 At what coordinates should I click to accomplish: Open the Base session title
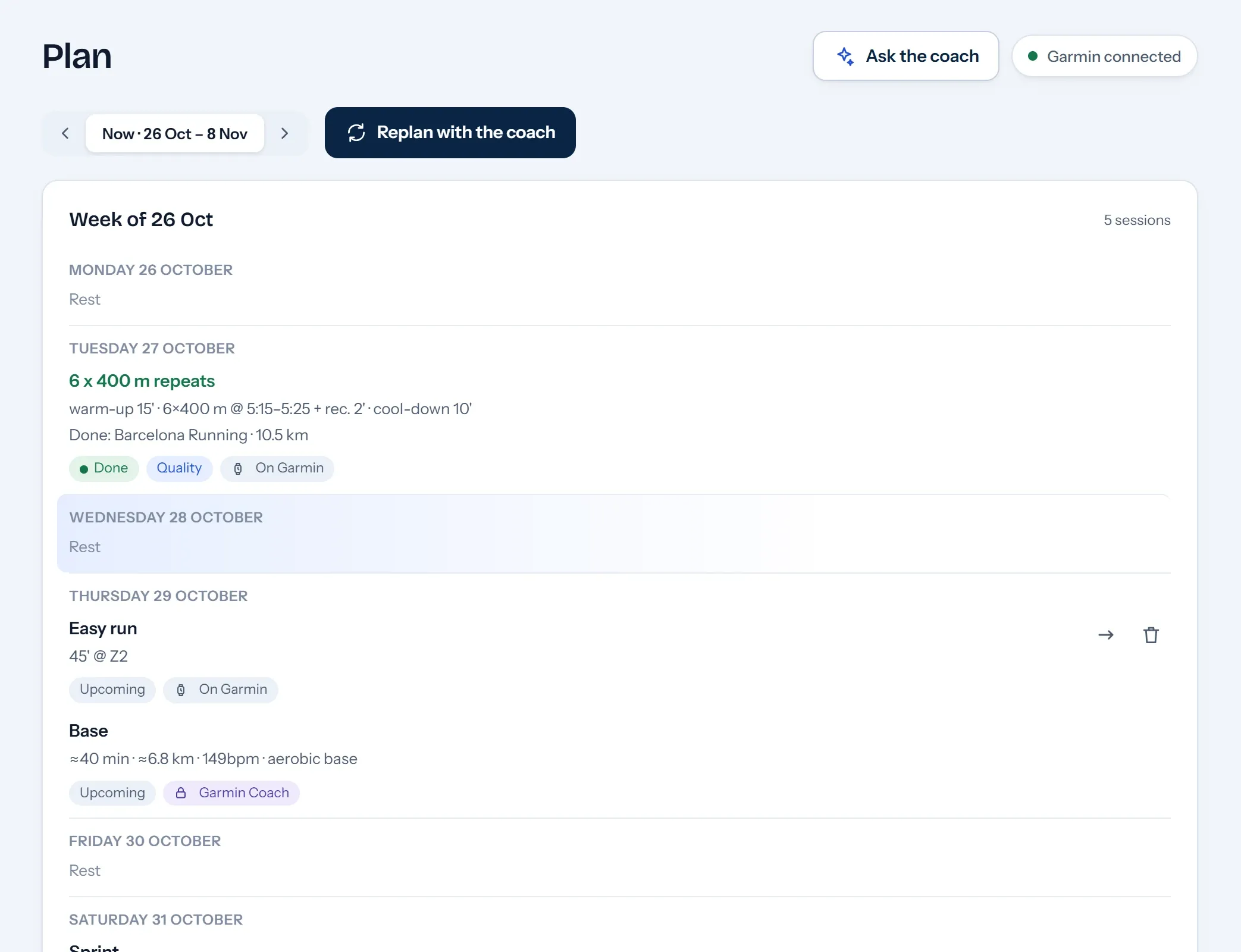click(89, 731)
